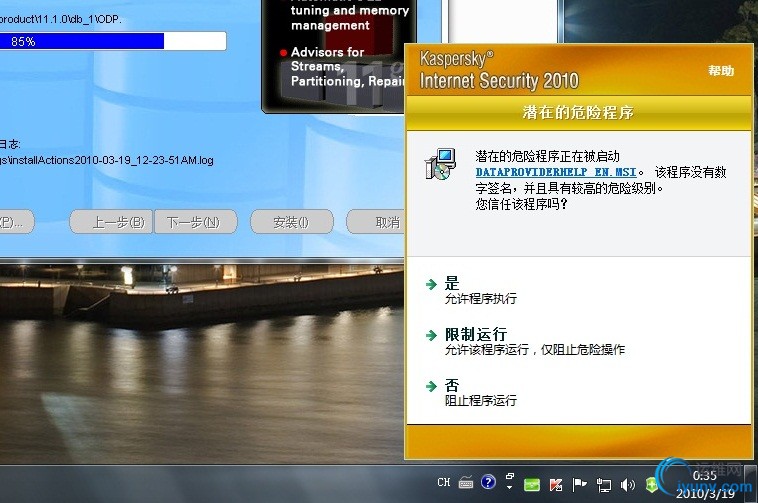Image resolution: width=758 pixels, height=503 pixels.
Task: Click the 允许程序执行 description text
Action: 481,299
